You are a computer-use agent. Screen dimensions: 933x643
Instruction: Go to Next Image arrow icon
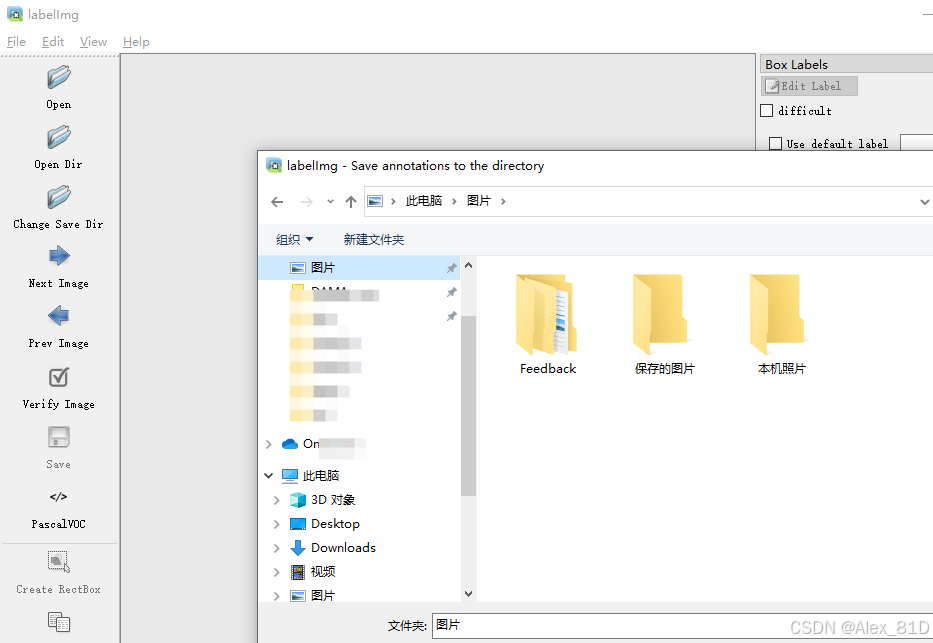[x=58, y=256]
